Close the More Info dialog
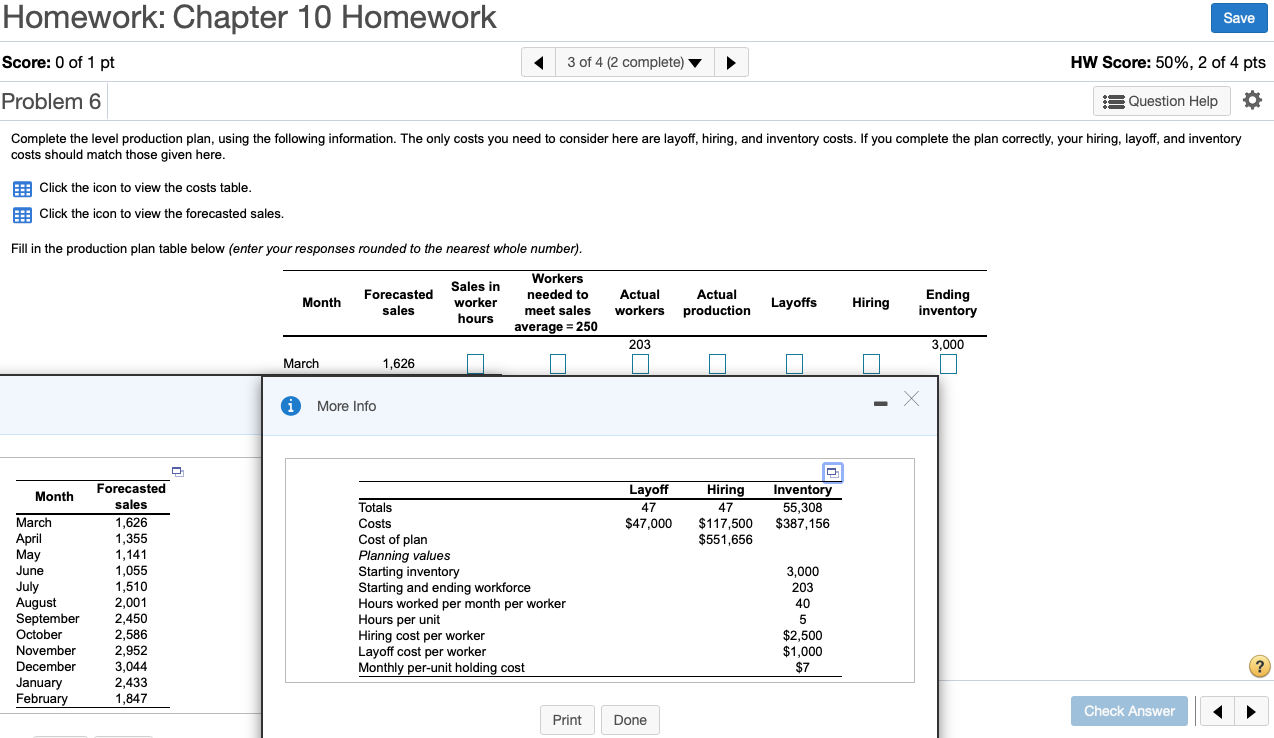 911,399
